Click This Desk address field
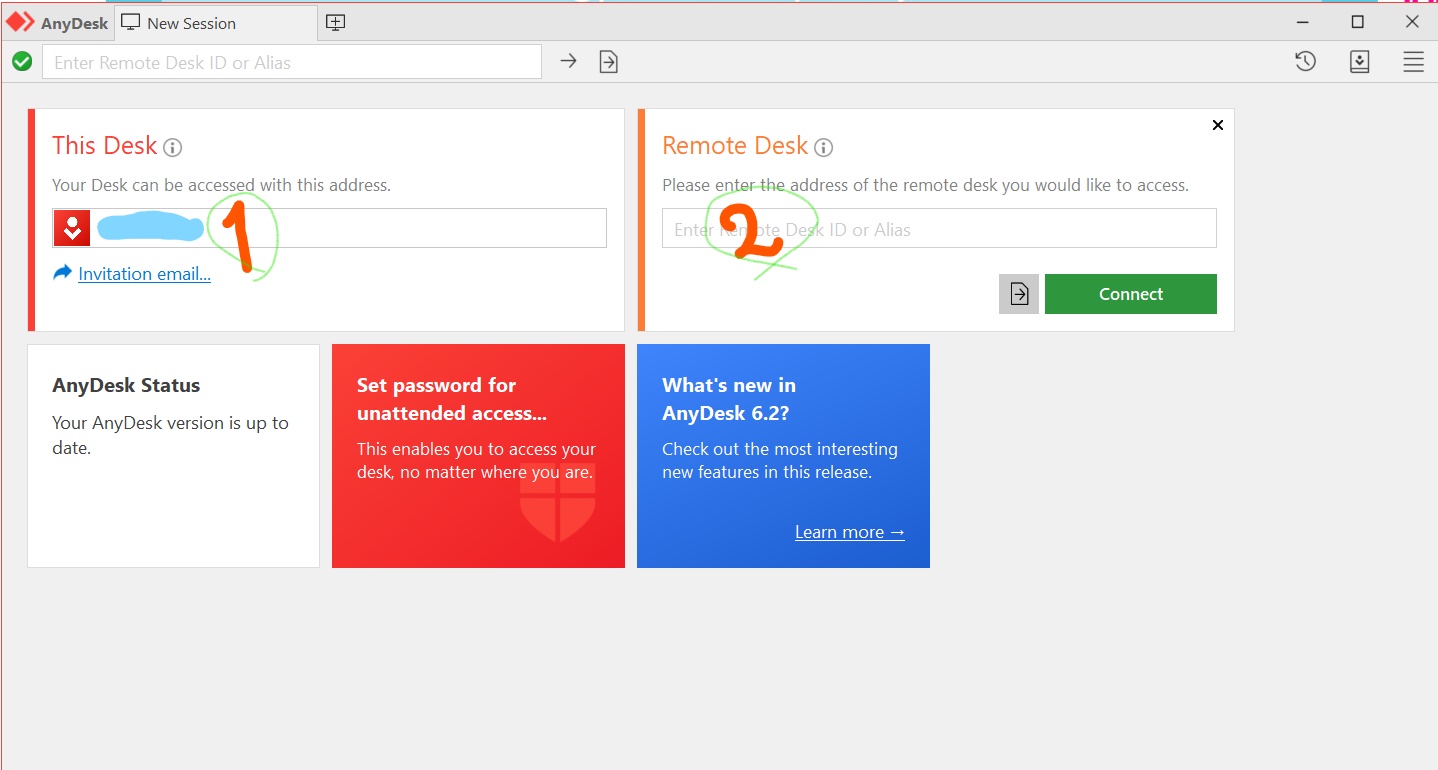The image size is (1438, 770). coord(330,228)
